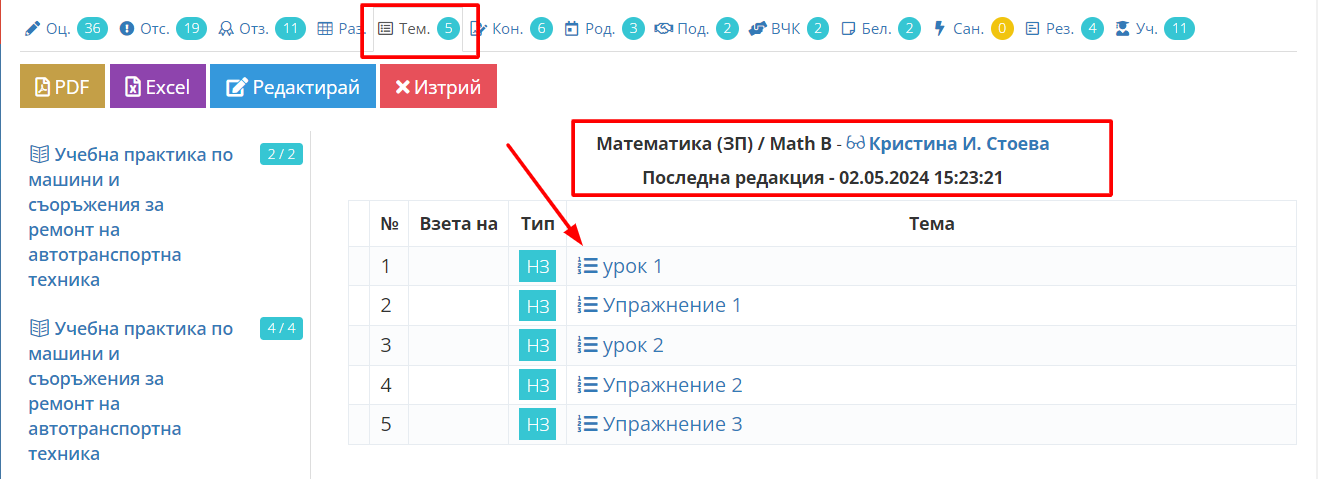Click the calendar icon beside Род.
Viewport: 1318px width, 479px height.
click(572, 29)
